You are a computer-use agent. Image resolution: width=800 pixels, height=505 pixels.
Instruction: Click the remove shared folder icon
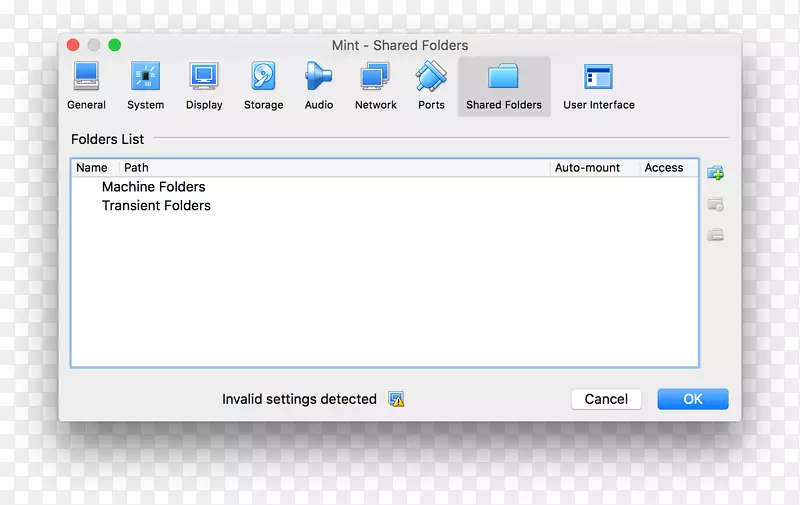pyautogui.click(x=715, y=236)
